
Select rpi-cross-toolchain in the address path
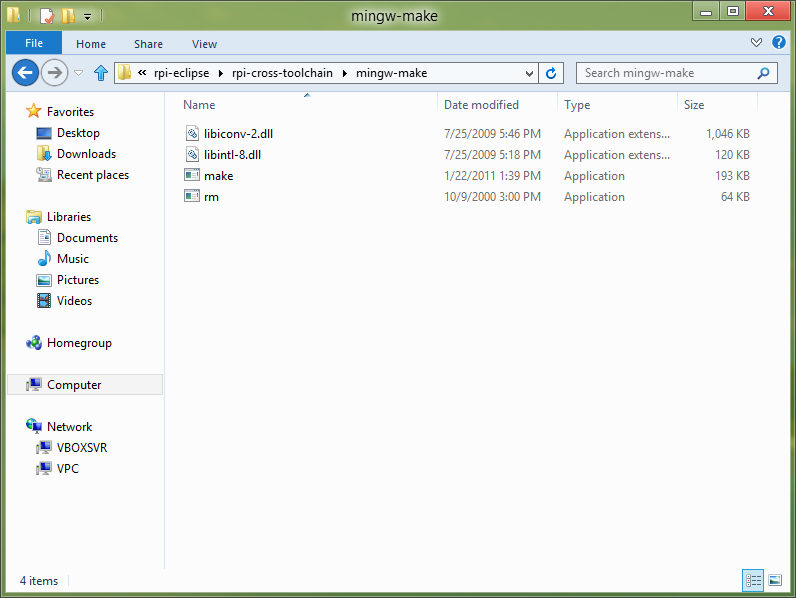pos(282,73)
